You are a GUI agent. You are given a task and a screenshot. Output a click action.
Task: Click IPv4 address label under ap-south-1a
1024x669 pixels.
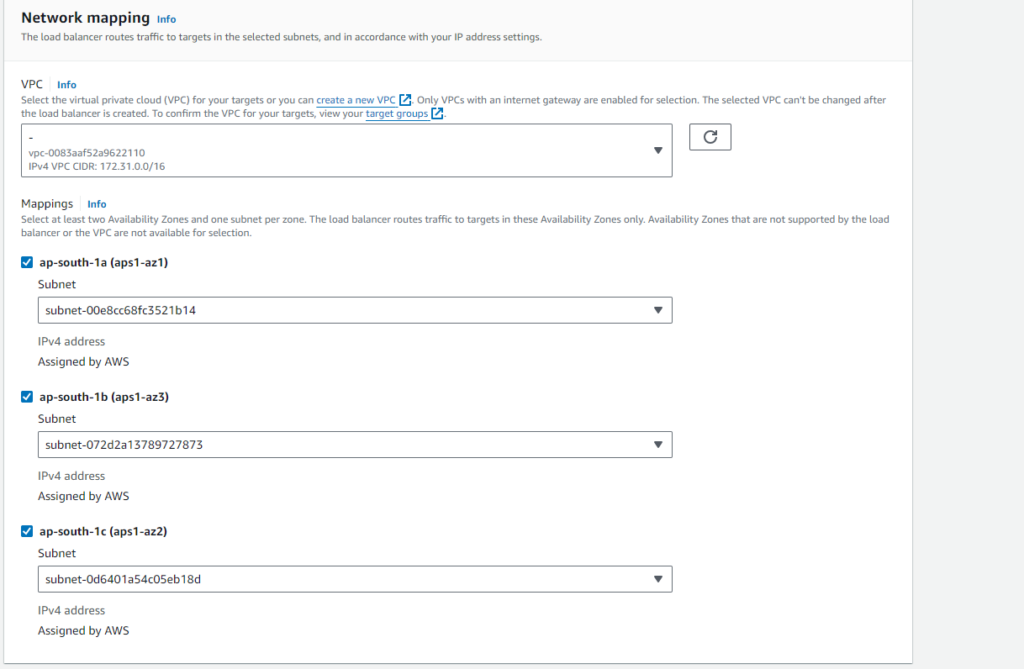pyautogui.click(x=71, y=342)
